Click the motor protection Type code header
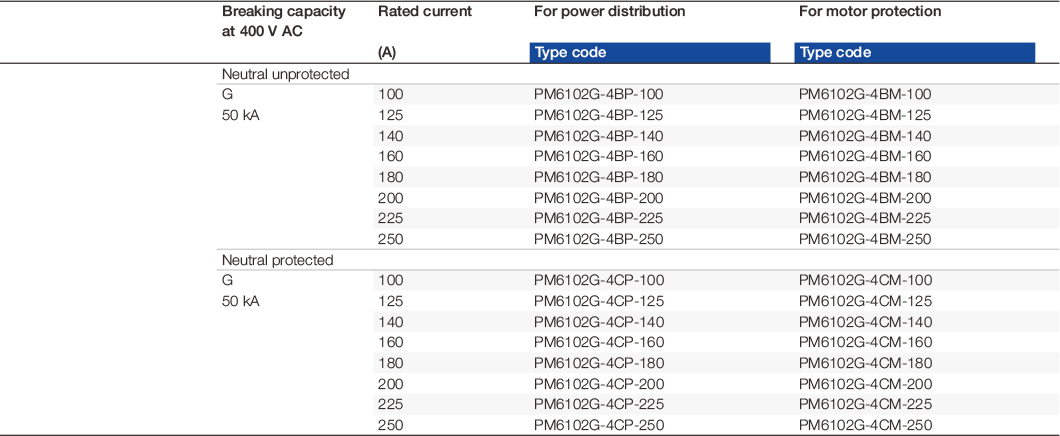Viewport: 1060px width, 436px height. click(x=914, y=53)
